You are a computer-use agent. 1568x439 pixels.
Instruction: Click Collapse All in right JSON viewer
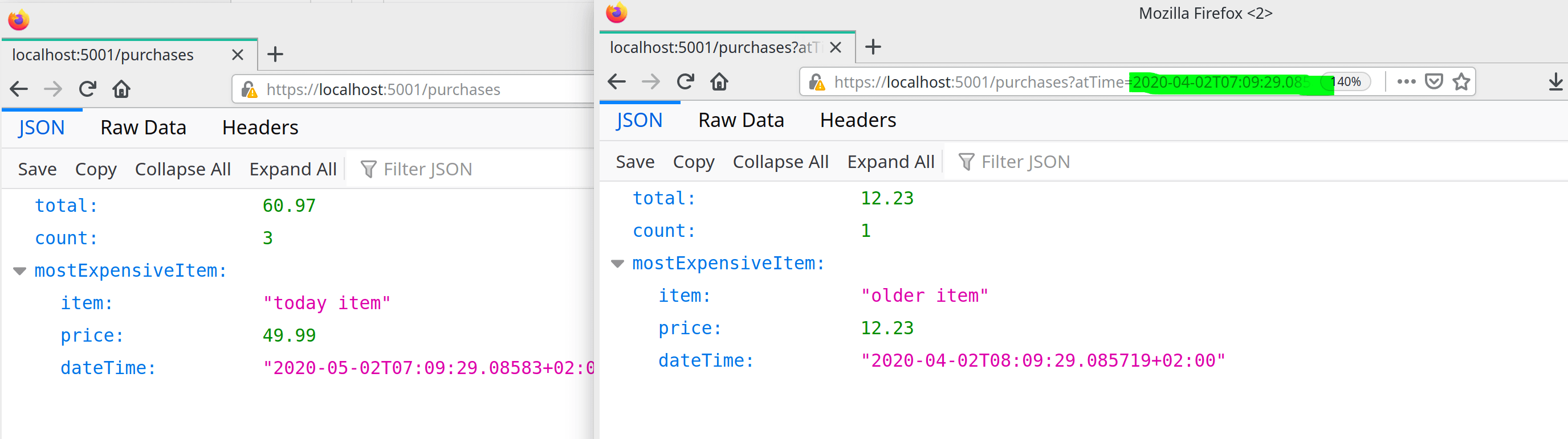click(x=780, y=162)
